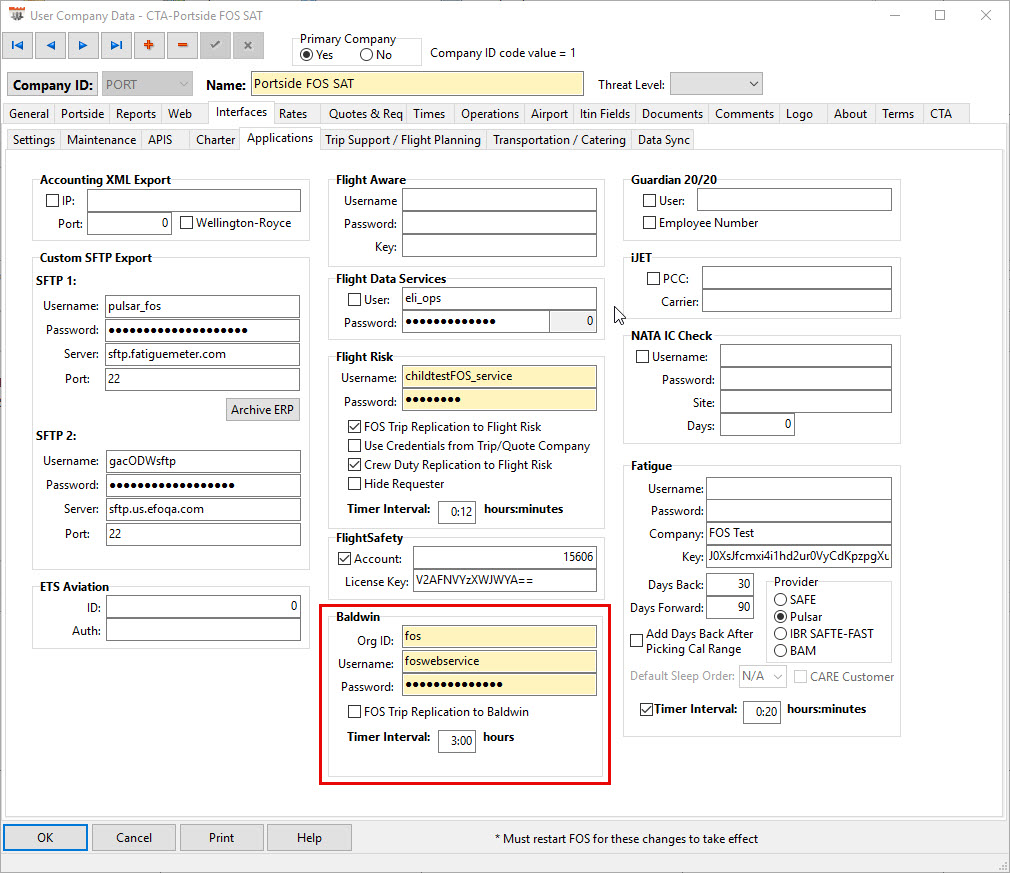This screenshot has height=873, width=1010.
Task: Click the application icon in the title bar
Action: (x=16, y=14)
